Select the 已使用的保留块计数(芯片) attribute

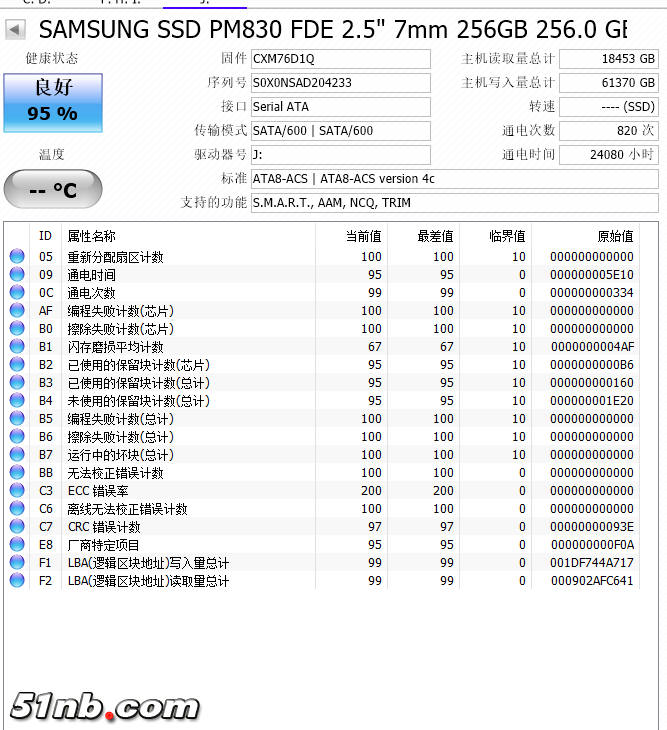click(139, 365)
